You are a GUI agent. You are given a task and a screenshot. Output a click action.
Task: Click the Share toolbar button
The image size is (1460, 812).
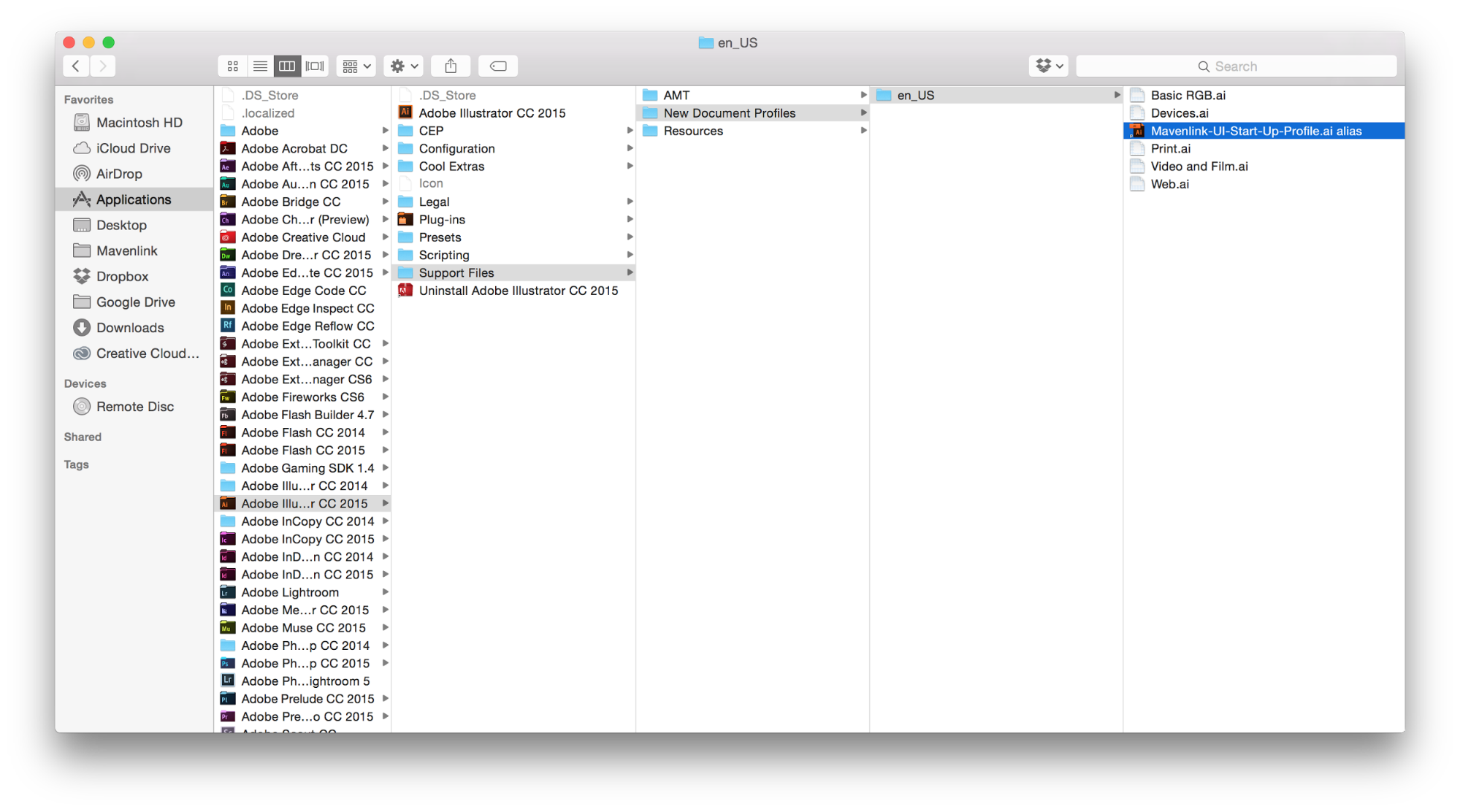click(451, 66)
